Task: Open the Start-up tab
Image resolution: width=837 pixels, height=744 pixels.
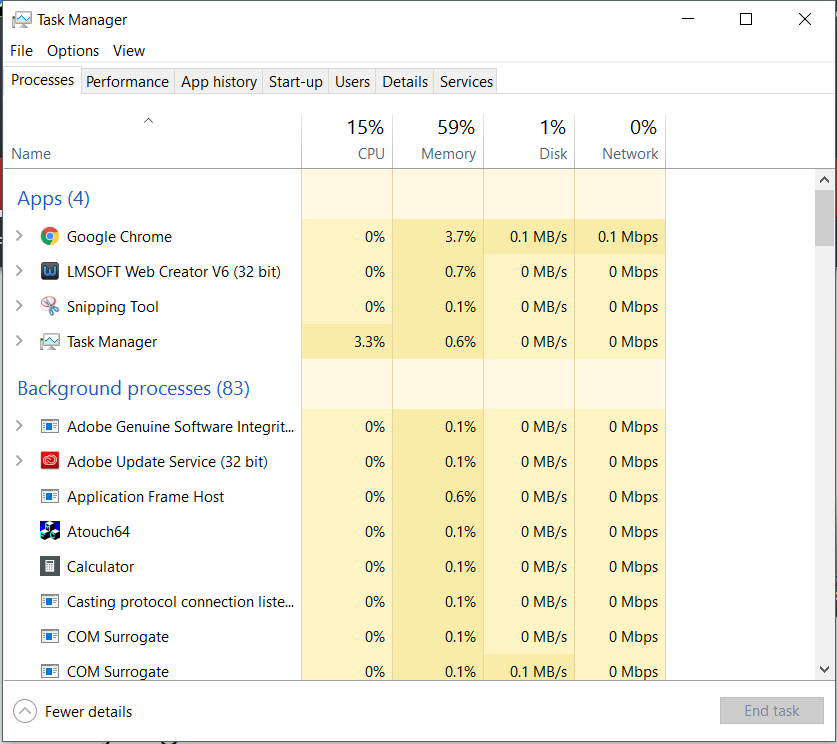Action: [295, 82]
